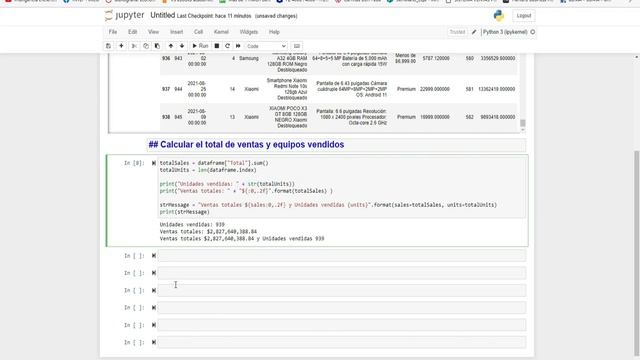Open the command palette keyboard icon
Viewport: 640px width, 360px height.
tap(297, 46)
